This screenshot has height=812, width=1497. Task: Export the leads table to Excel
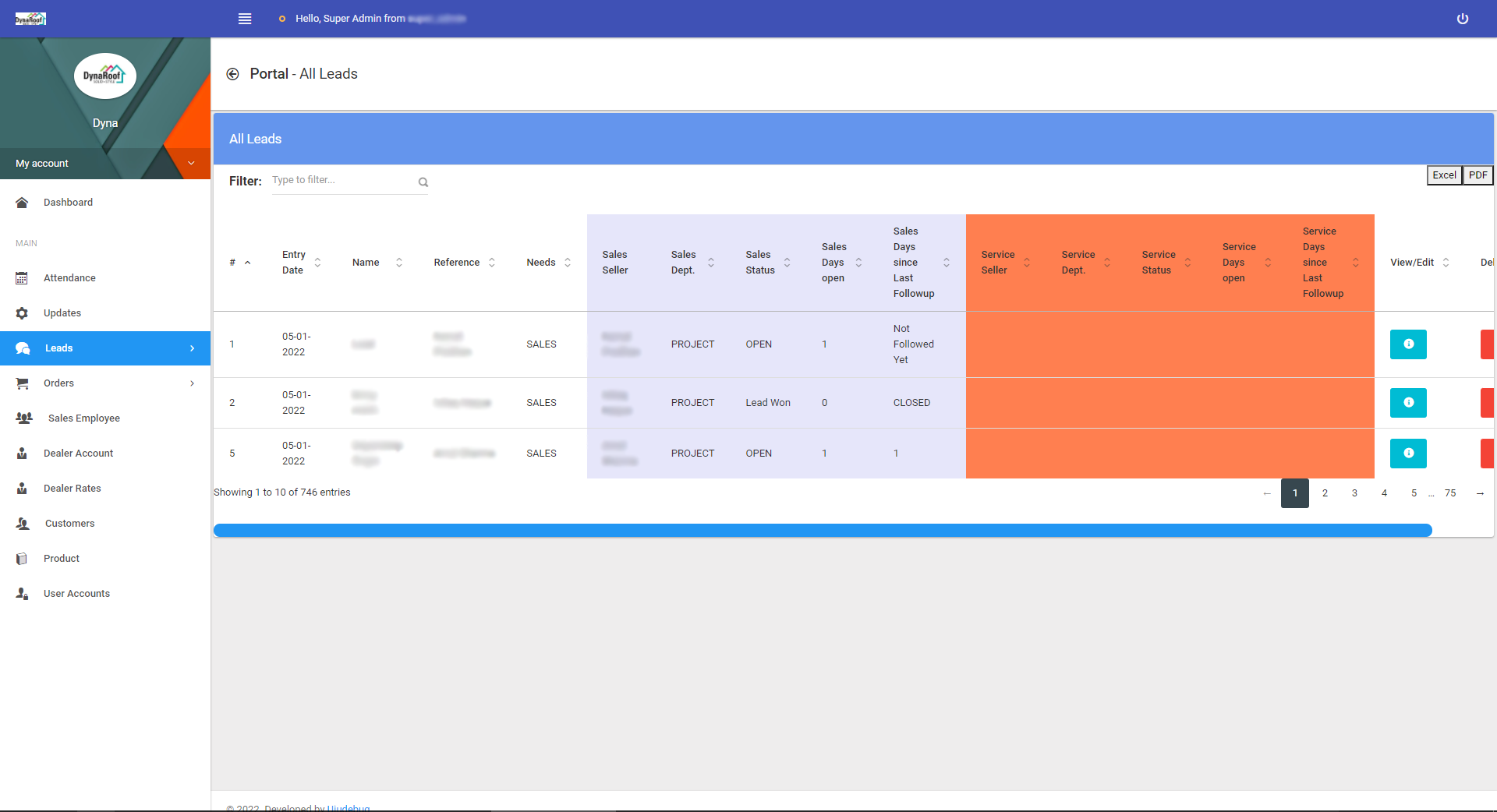1444,175
